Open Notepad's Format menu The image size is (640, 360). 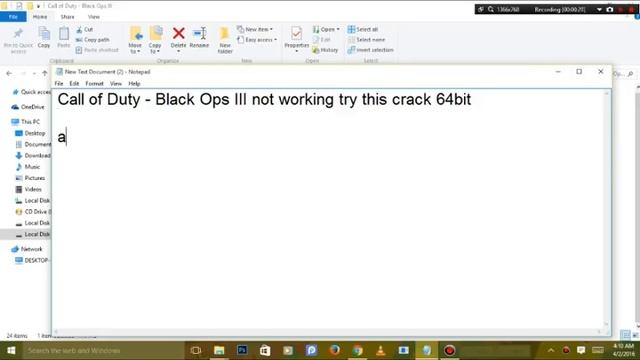[94, 83]
